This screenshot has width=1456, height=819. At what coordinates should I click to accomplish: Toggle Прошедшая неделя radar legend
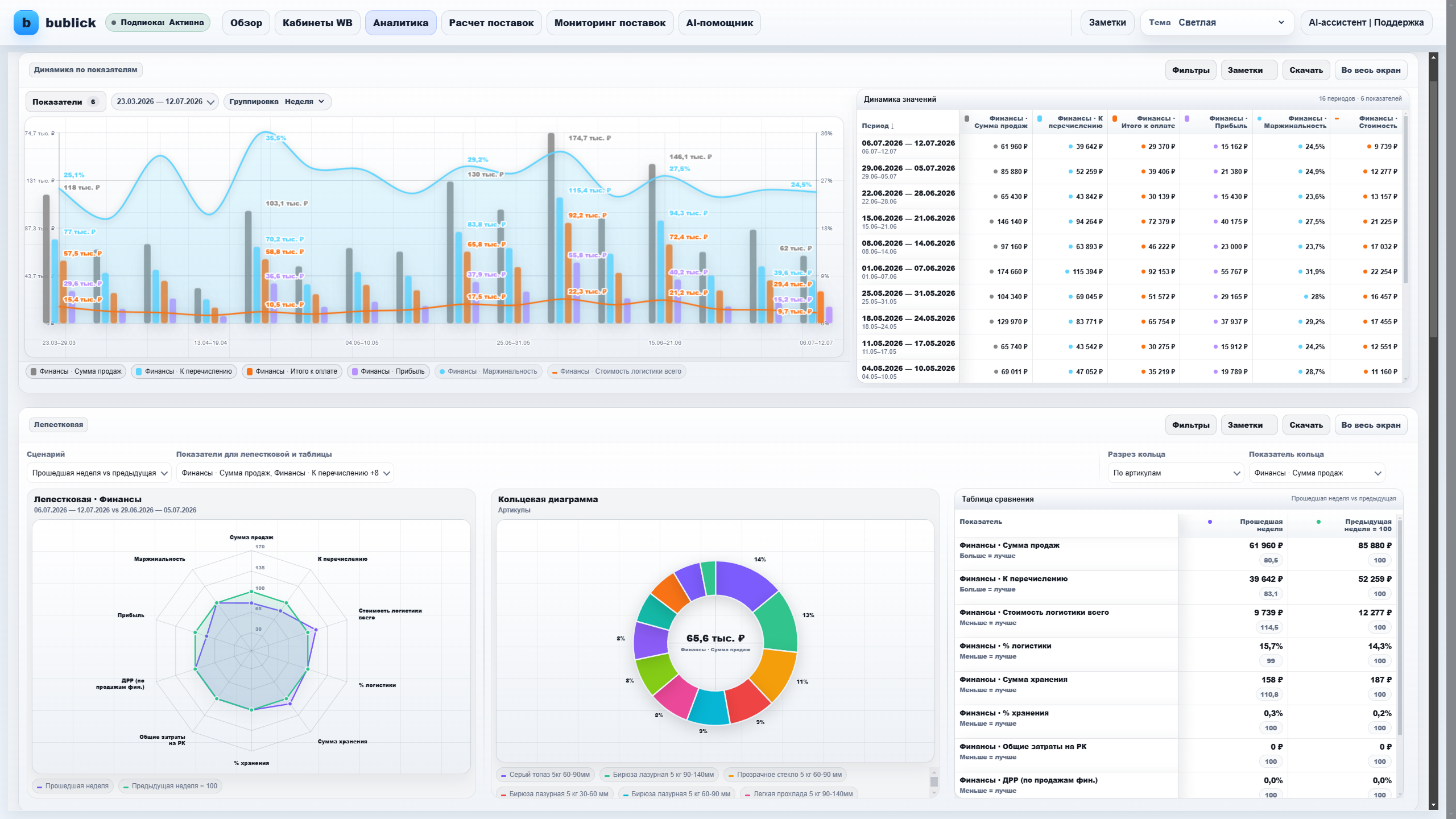tap(73, 786)
